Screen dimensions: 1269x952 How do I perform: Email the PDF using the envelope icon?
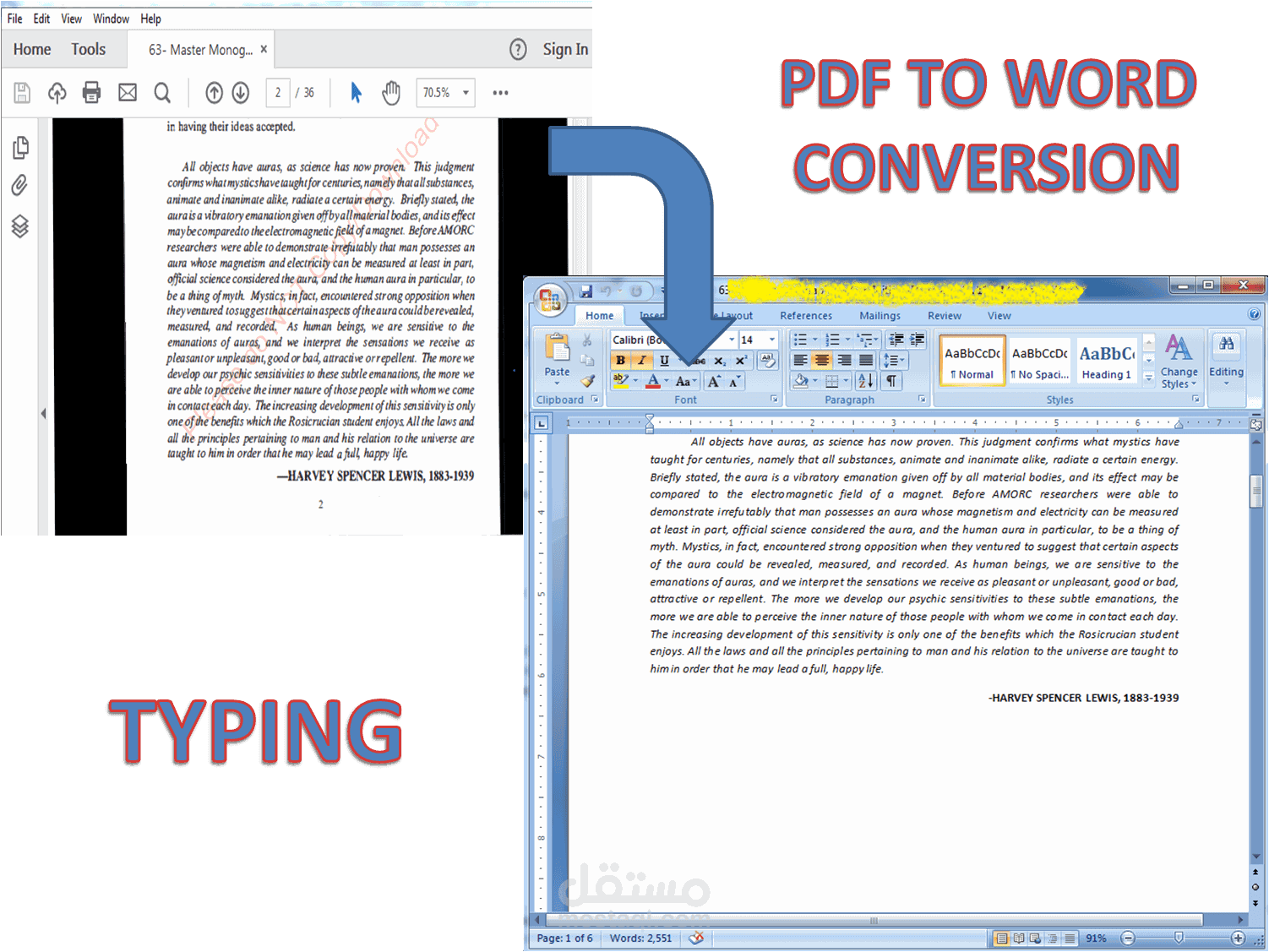click(127, 92)
